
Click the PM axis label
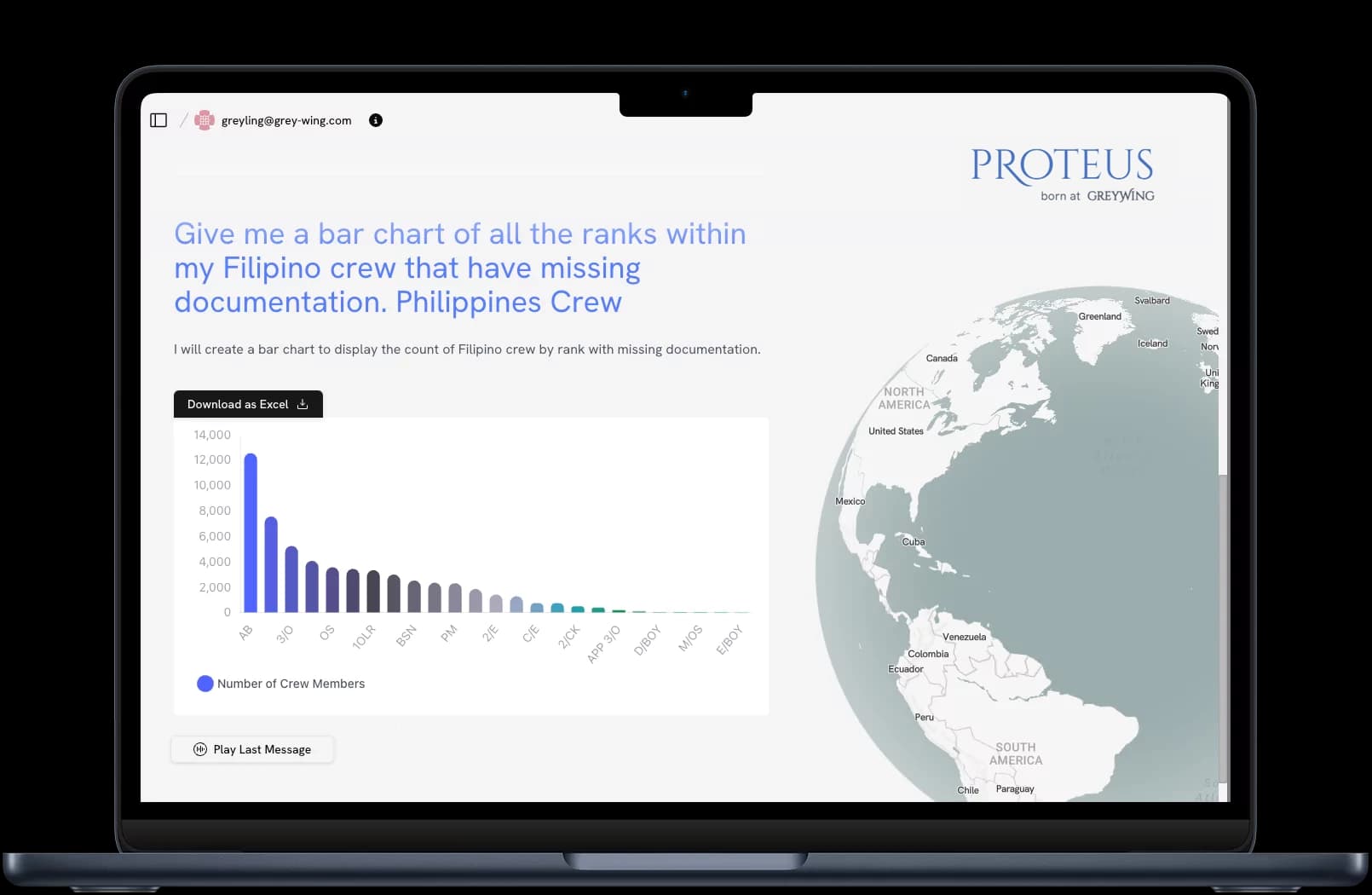coord(449,632)
